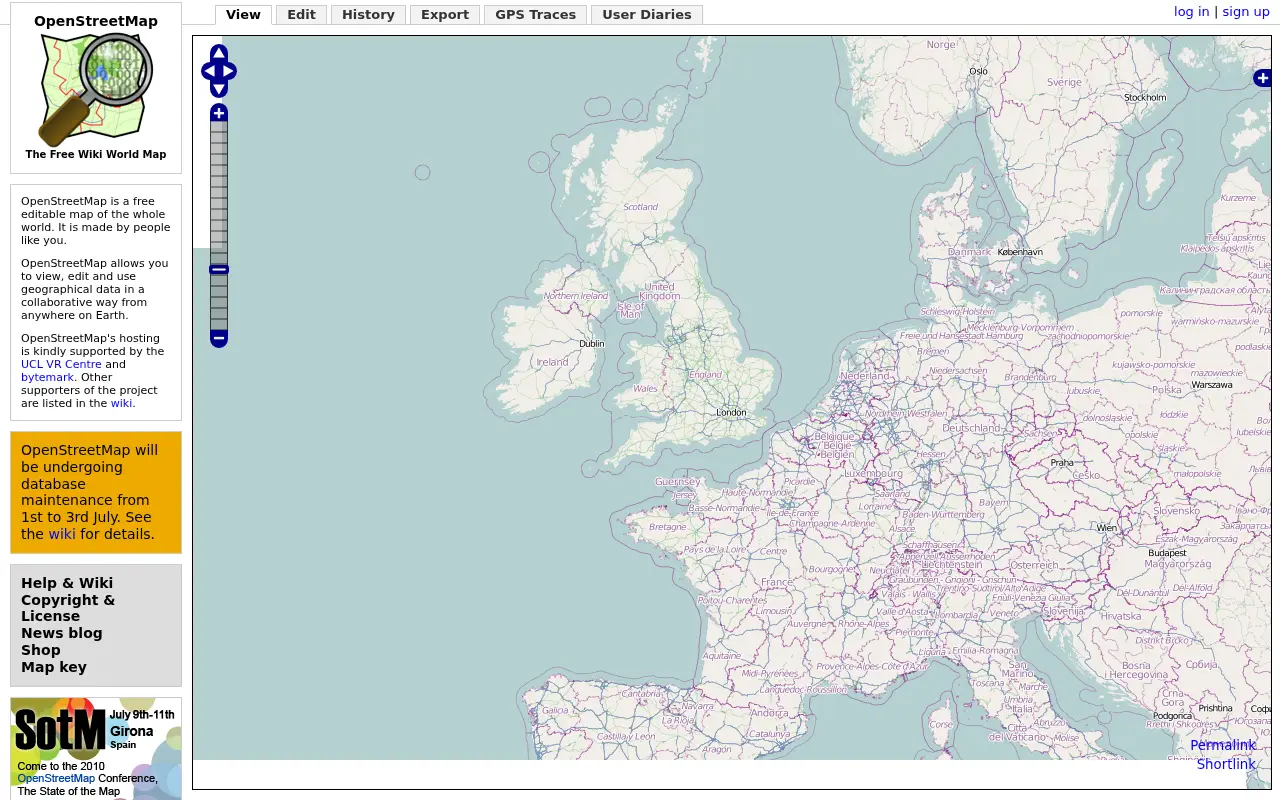Image resolution: width=1280 pixels, height=800 pixels.
Task: Open the History tab
Action: click(x=368, y=15)
